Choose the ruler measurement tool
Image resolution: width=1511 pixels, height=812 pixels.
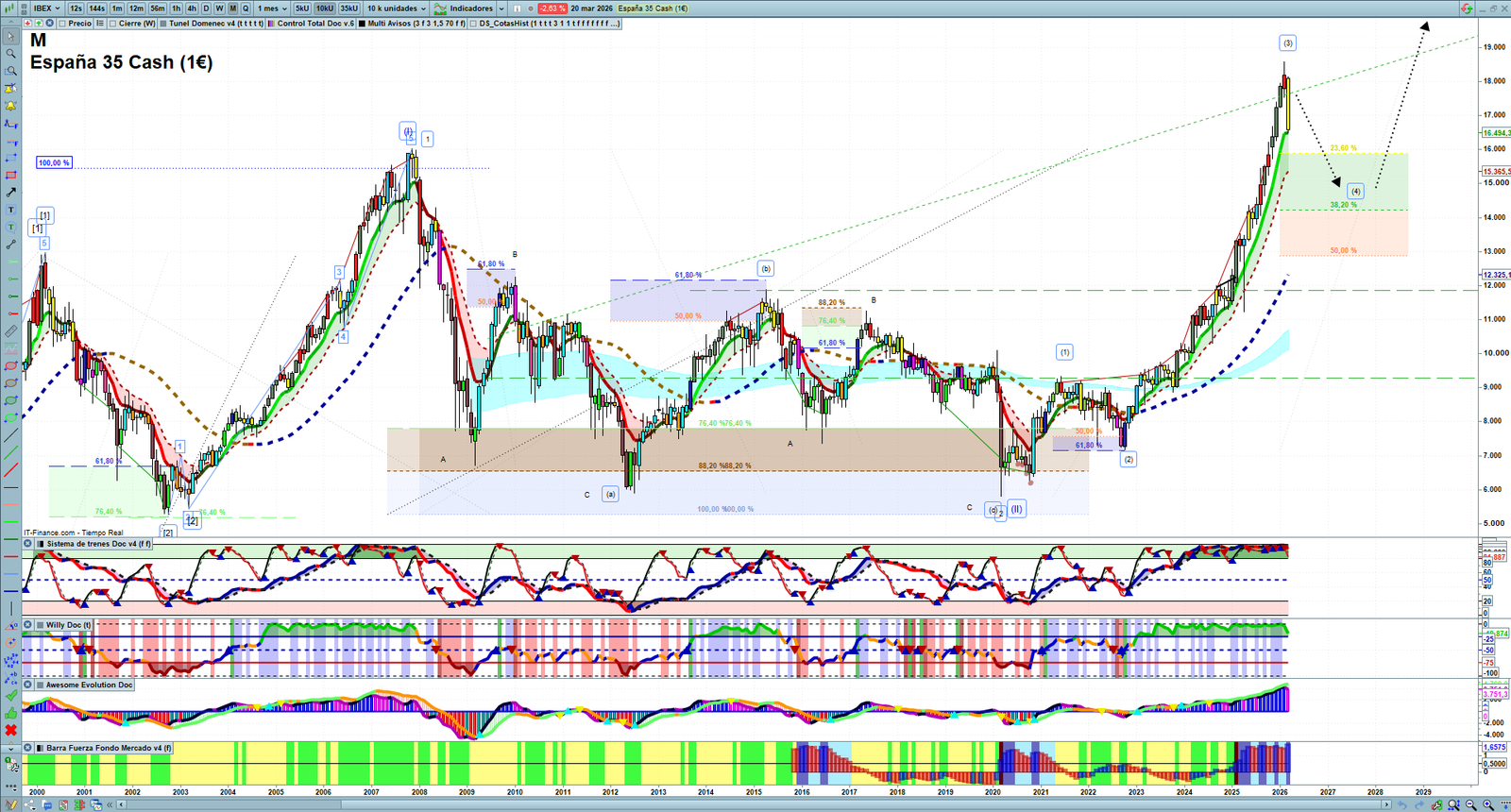pyautogui.click(x=10, y=331)
